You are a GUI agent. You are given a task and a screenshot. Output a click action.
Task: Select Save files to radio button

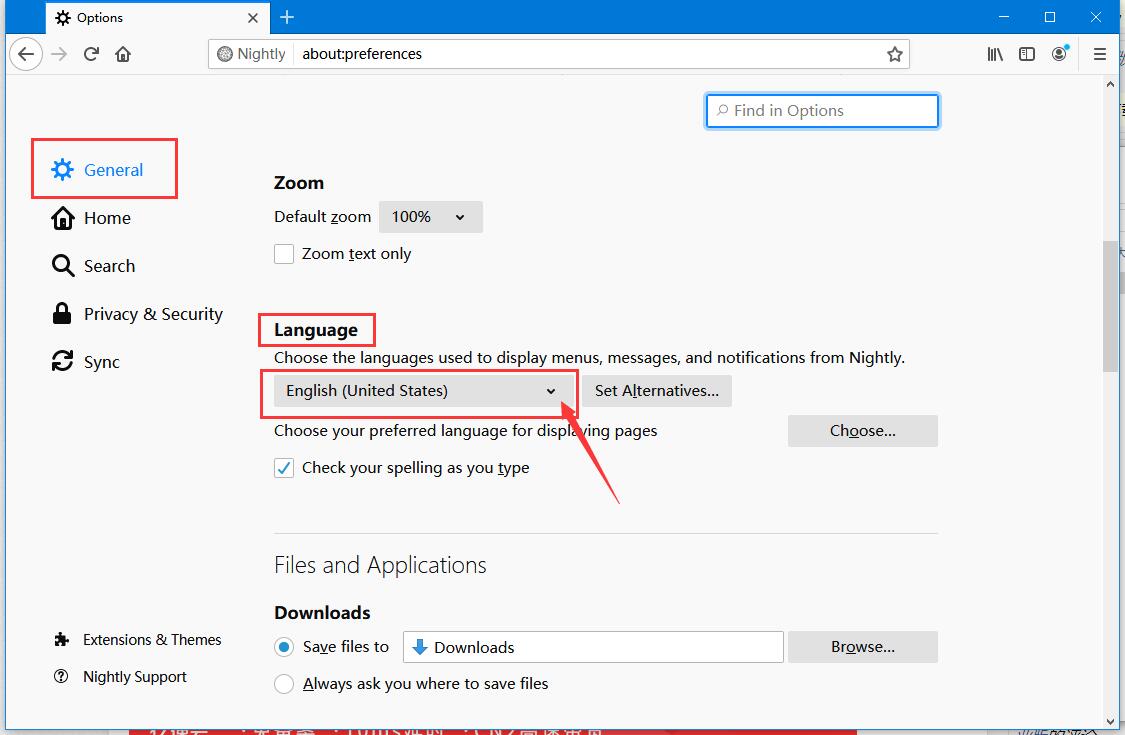[284, 647]
